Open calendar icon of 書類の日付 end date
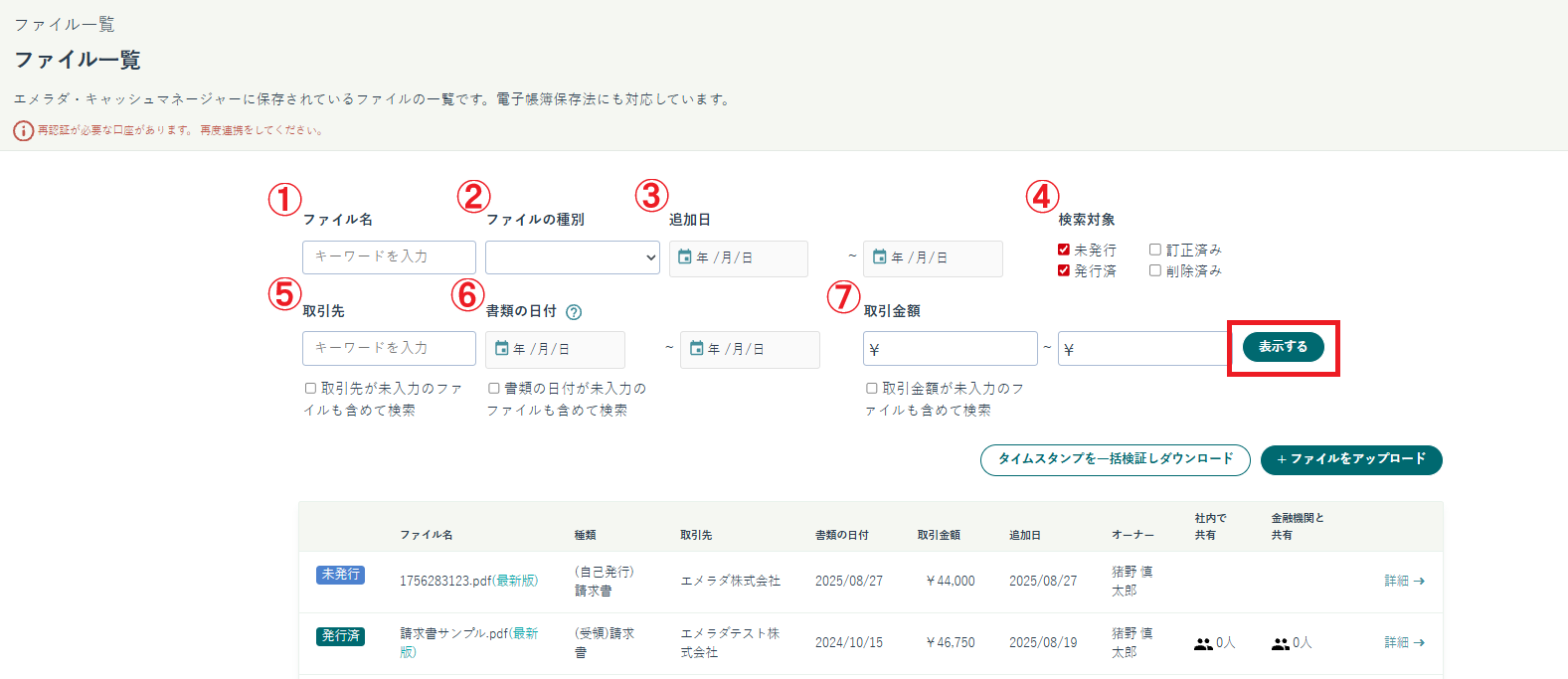The height and width of the screenshot is (679, 1568). click(x=696, y=349)
